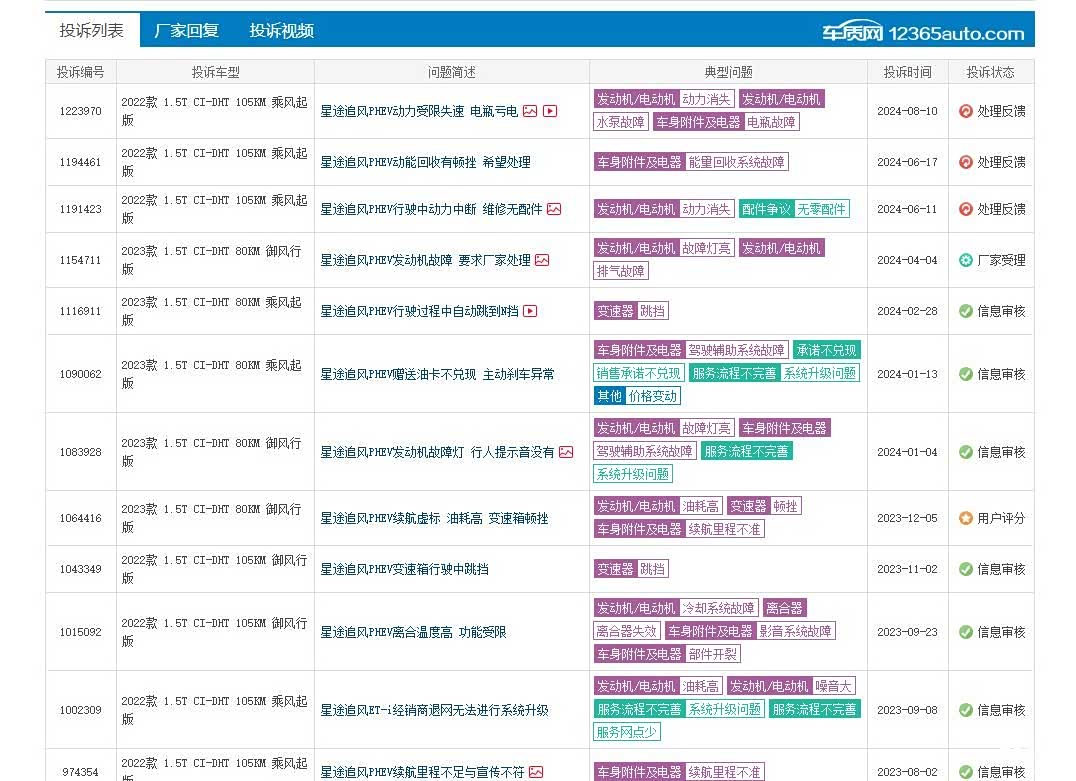
Task: Open the 投诉视频 tab
Action: [x=281, y=31]
